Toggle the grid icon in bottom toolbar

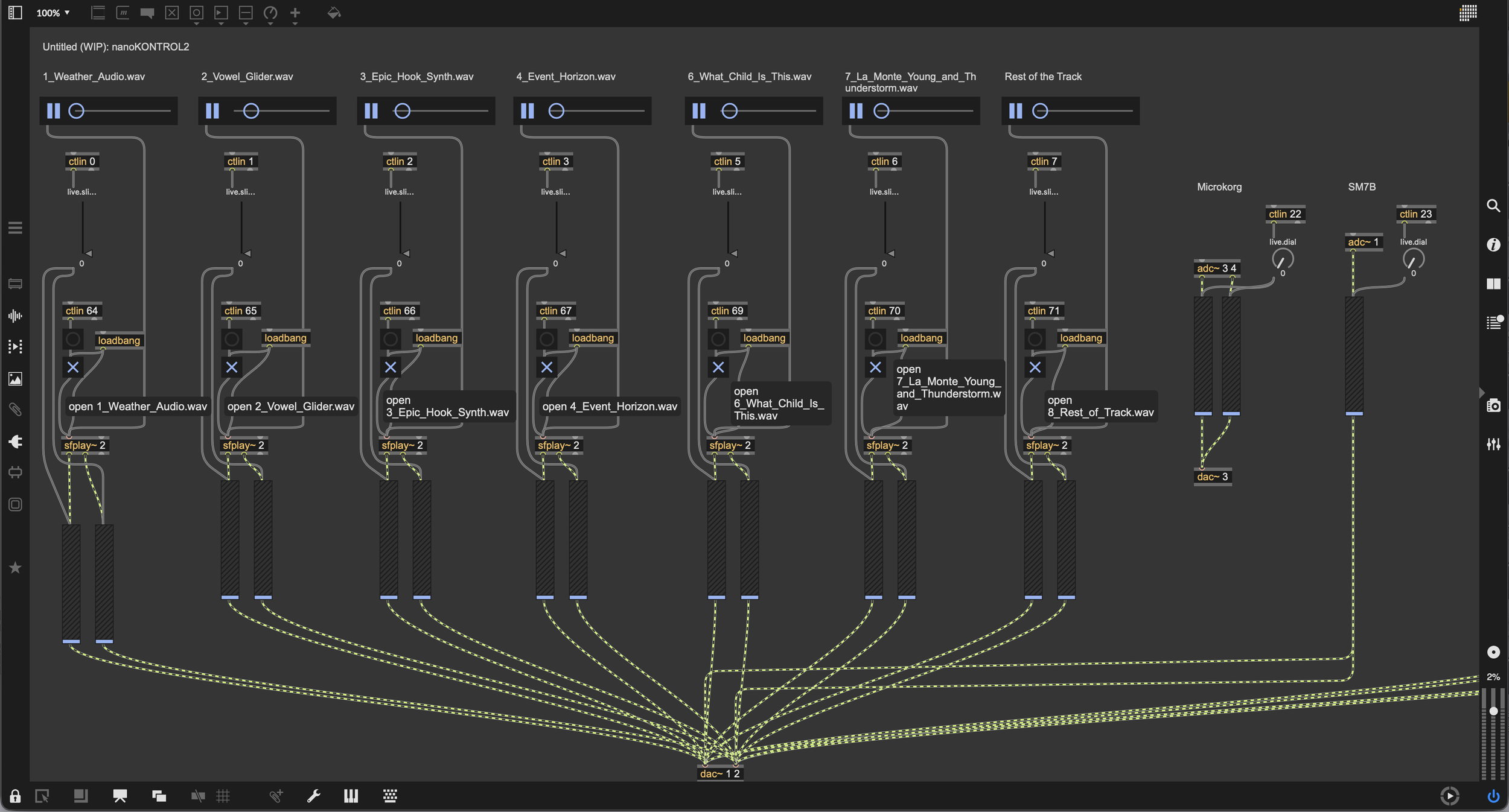223,796
